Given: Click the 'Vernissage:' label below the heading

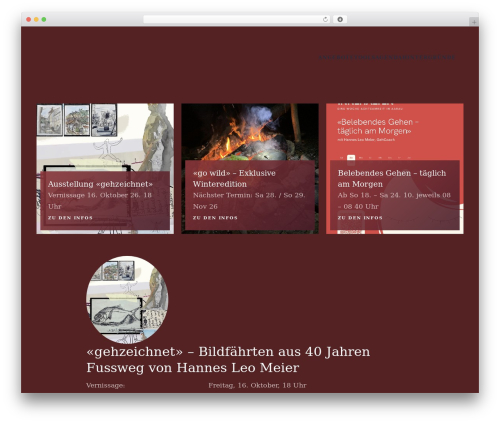Looking at the screenshot, I should tap(105, 385).
